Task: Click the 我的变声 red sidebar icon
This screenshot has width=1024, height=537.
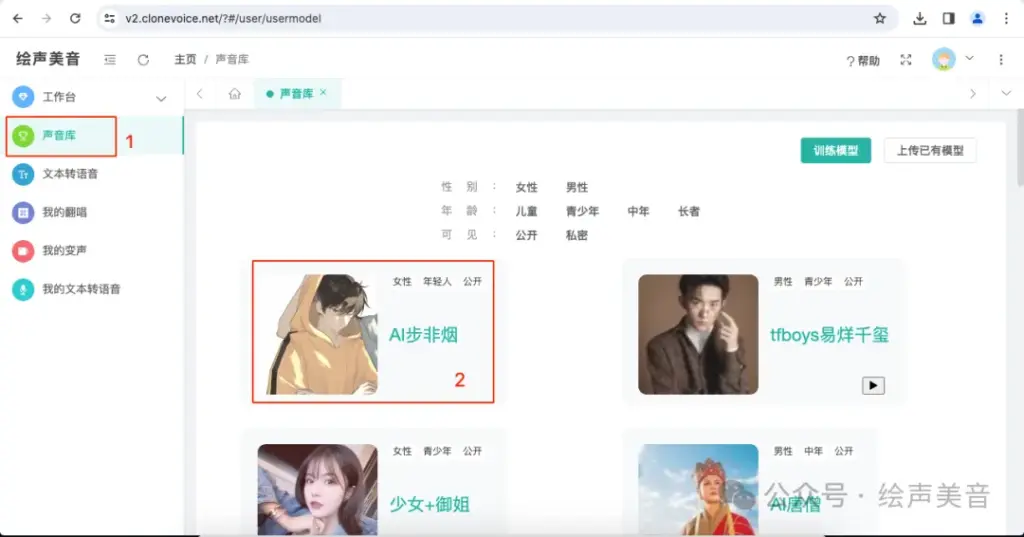Action: pos(23,251)
